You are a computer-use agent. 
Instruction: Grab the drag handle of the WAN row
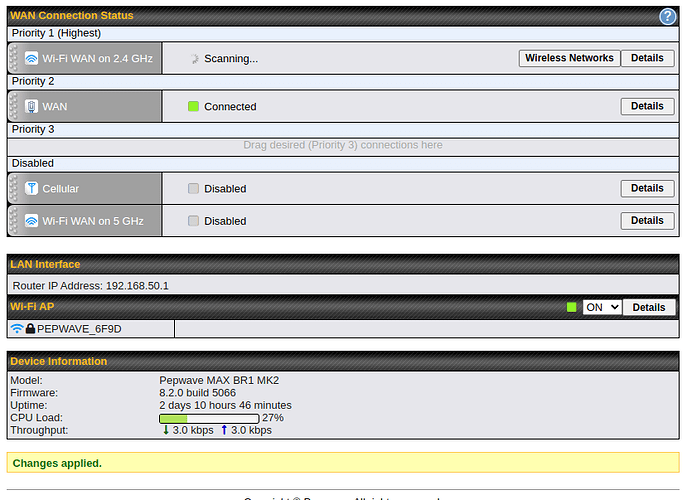point(14,106)
